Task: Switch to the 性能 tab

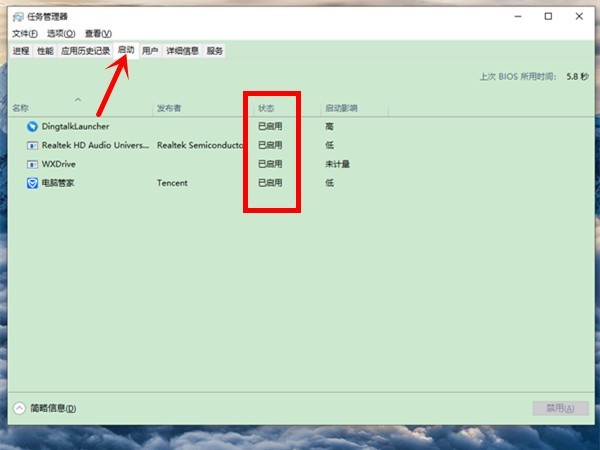Action: 45,51
